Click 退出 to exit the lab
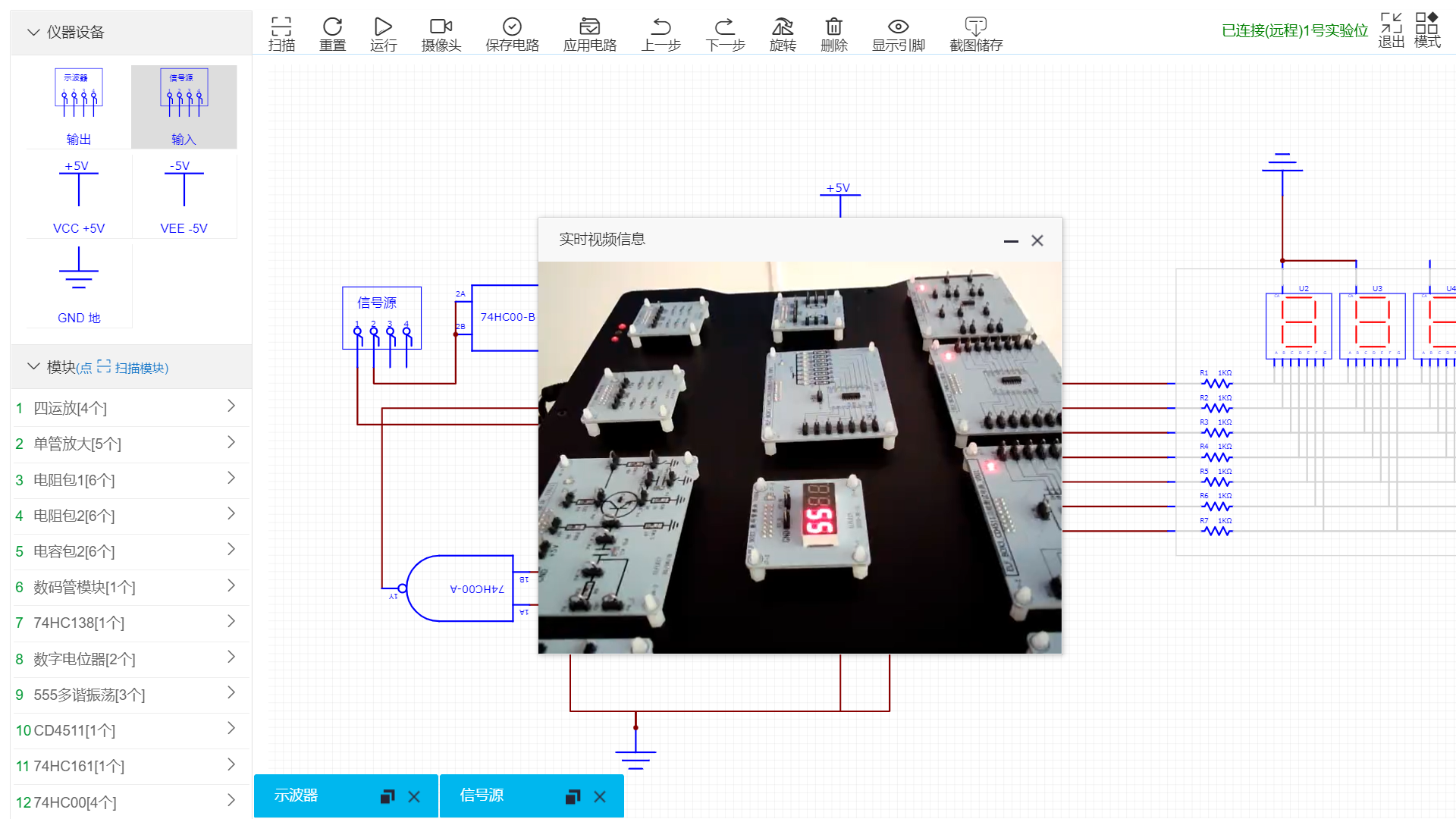This screenshot has width=1456, height=819. pos(1391,30)
